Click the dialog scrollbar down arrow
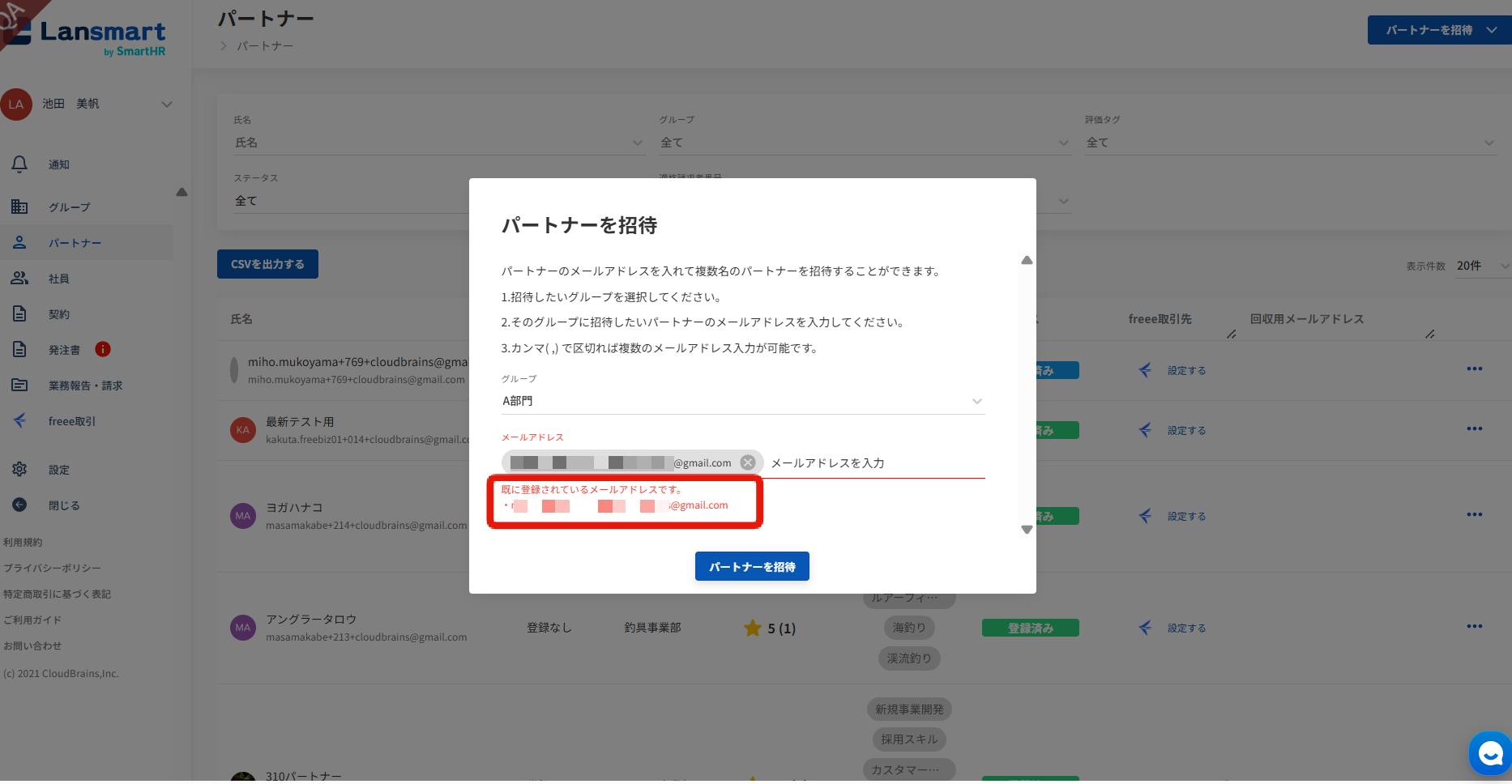Image resolution: width=1512 pixels, height=784 pixels. point(1027,530)
